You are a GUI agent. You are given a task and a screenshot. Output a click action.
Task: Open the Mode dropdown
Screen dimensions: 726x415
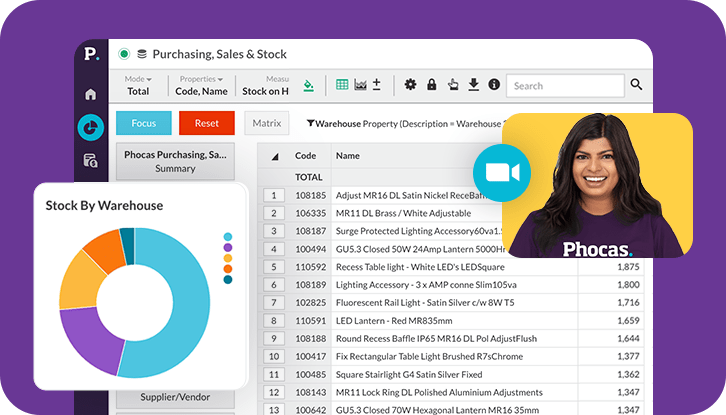(138, 79)
